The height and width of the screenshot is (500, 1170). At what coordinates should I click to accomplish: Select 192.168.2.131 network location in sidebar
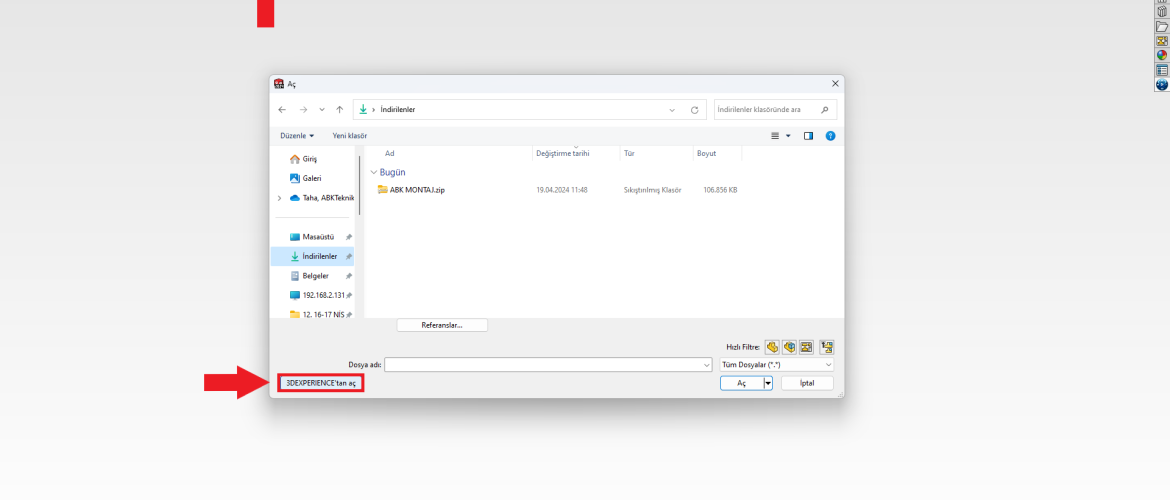coord(318,295)
